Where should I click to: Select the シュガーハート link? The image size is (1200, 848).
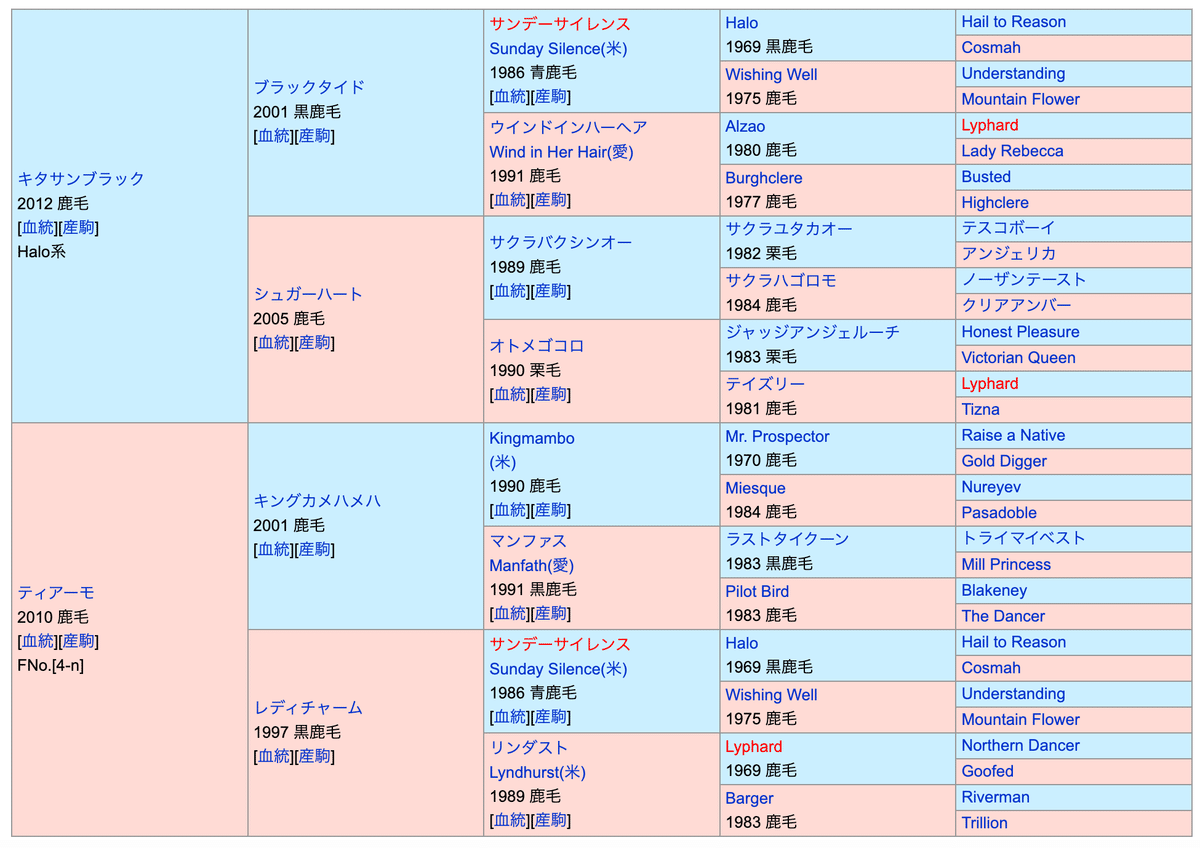tap(308, 294)
